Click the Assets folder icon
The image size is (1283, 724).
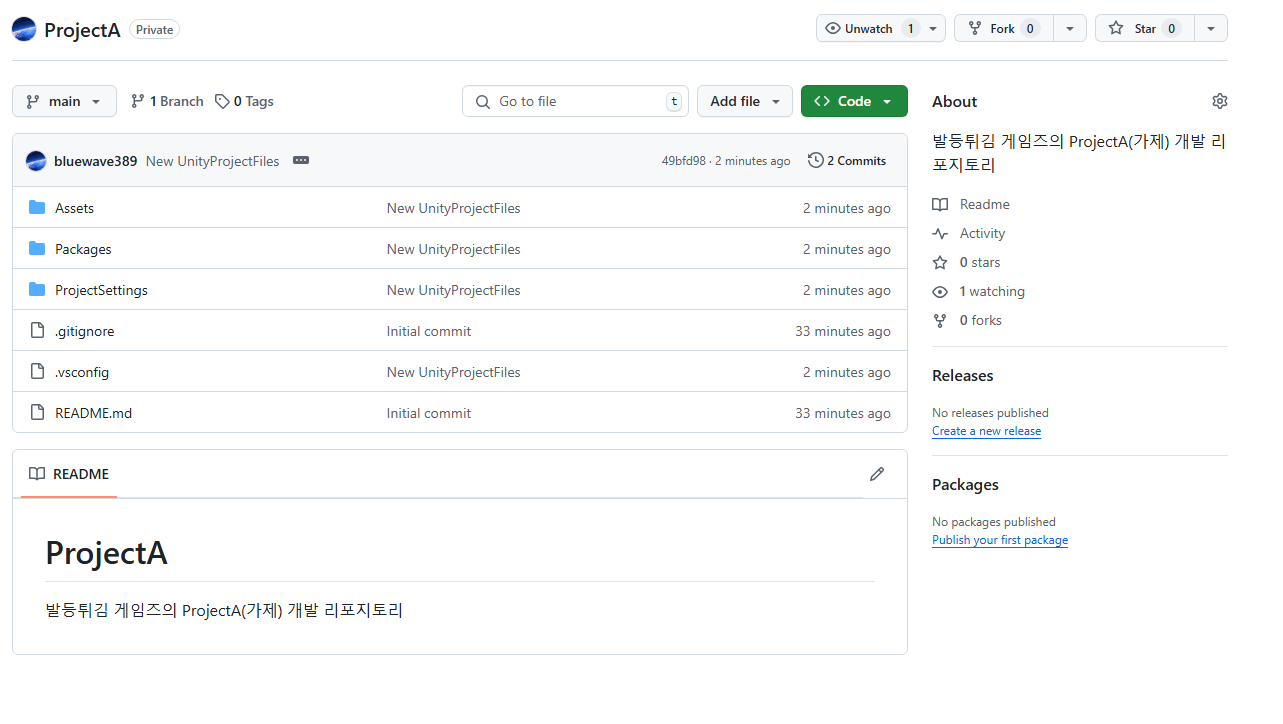pyautogui.click(x=37, y=207)
